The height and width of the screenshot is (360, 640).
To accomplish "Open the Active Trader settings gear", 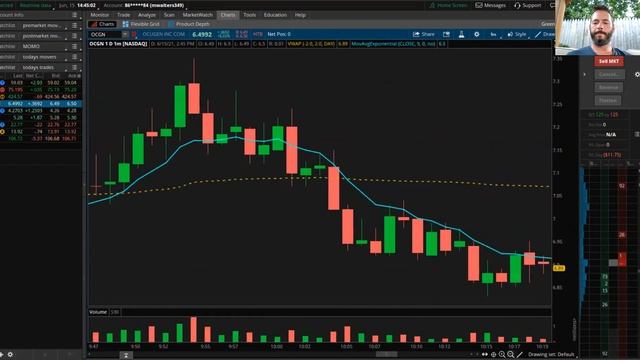I will click(x=637, y=75).
